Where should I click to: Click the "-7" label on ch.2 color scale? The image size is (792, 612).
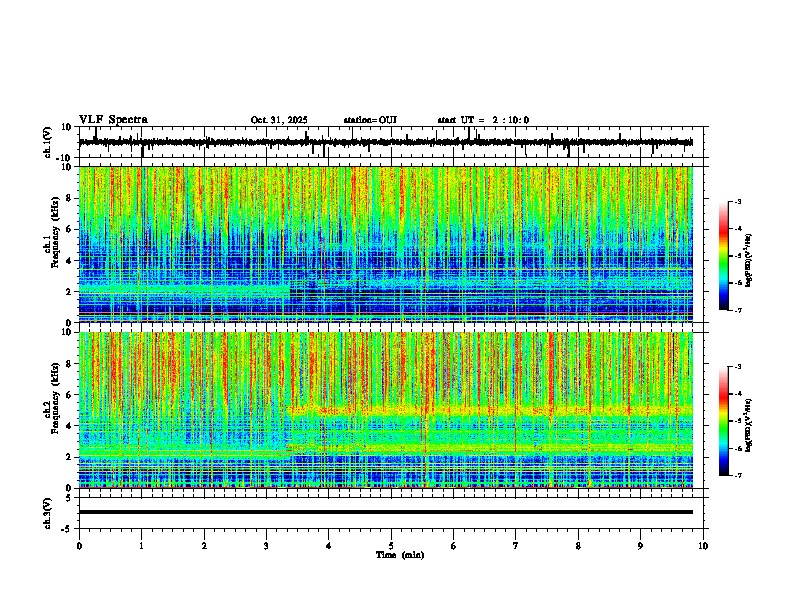(738, 475)
